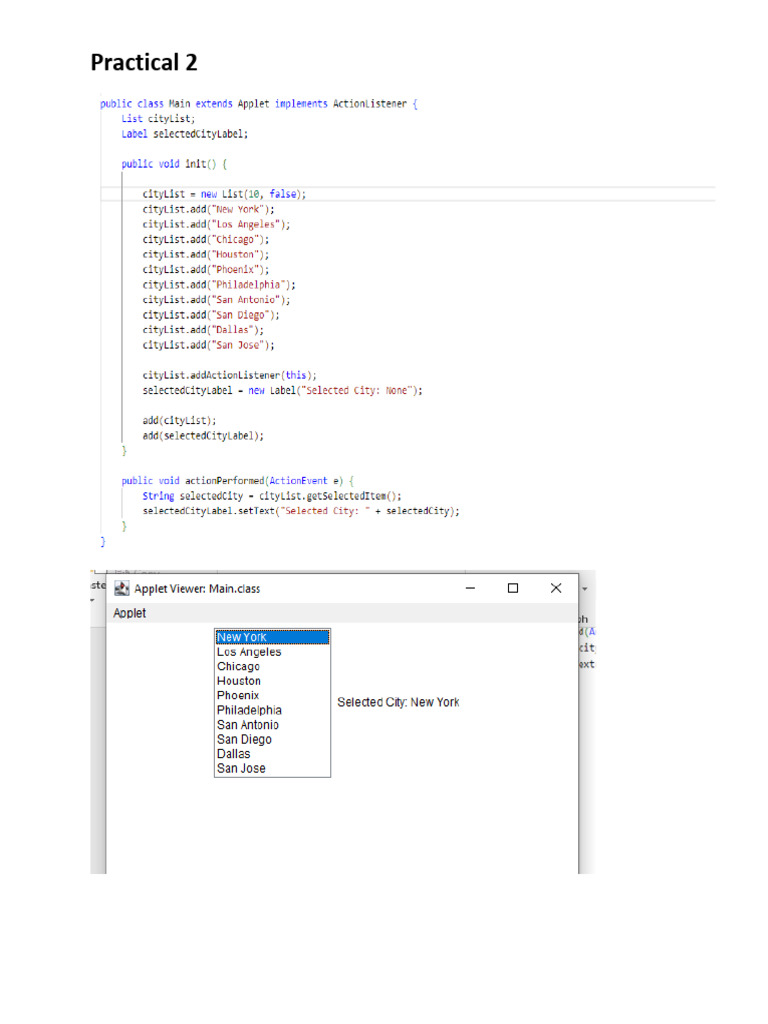Viewport: 768px width, 1024px height.
Task: Select Phoenix from the city list
Action: click(x=238, y=695)
